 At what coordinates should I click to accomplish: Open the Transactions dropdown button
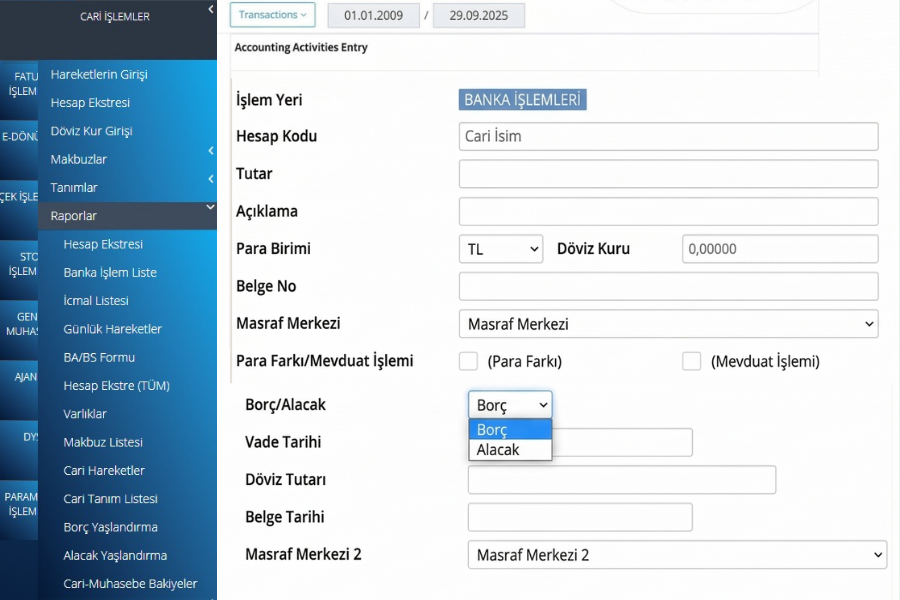click(x=273, y=15)
